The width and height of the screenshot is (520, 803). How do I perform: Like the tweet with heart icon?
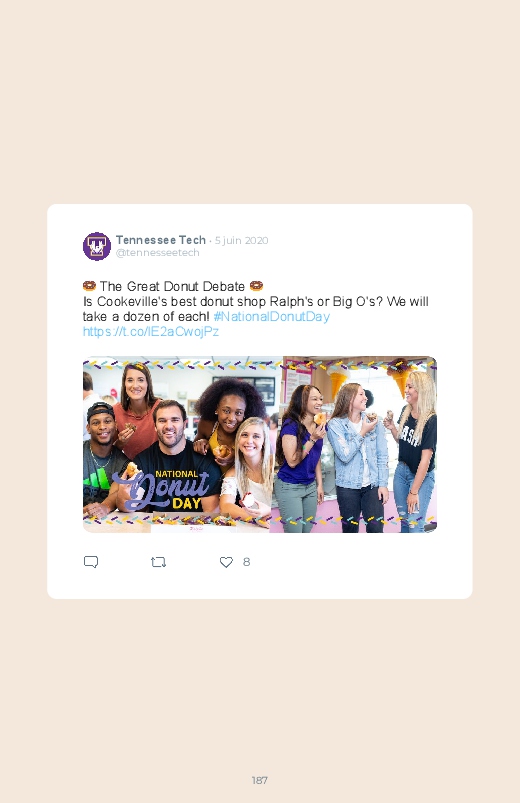[x=226, y=562]
